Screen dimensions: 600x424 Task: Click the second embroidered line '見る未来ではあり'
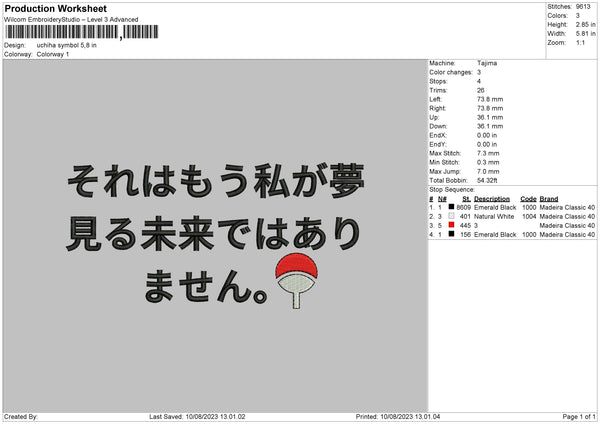pos(213,234)
